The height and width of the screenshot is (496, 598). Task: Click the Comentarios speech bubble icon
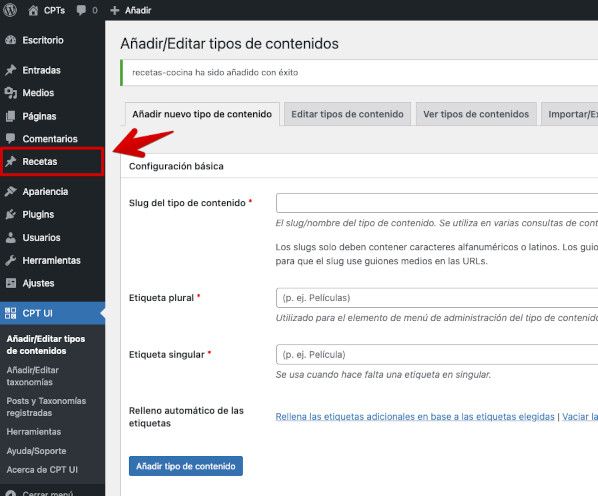(x=11, y=138)
